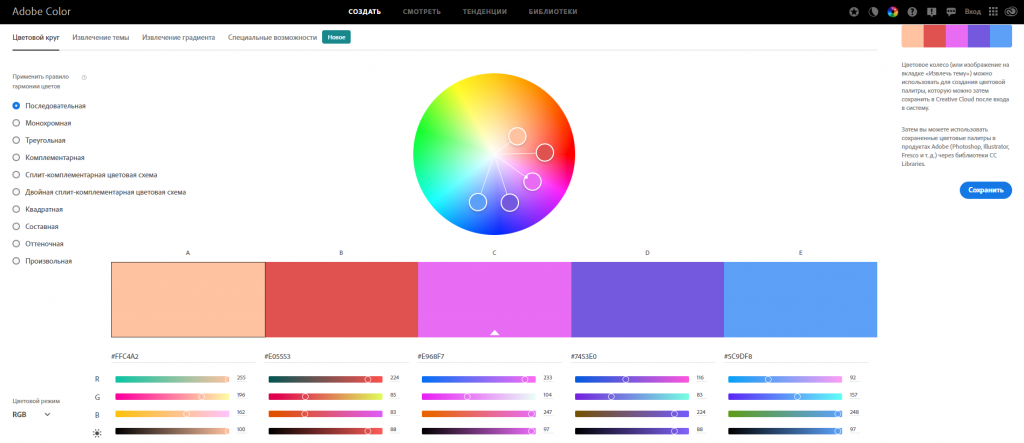Image resolution: width=1024 pixels, height=443 pixels.
Task: Click the #7453E0 hex field
Action: click(643, 357)
